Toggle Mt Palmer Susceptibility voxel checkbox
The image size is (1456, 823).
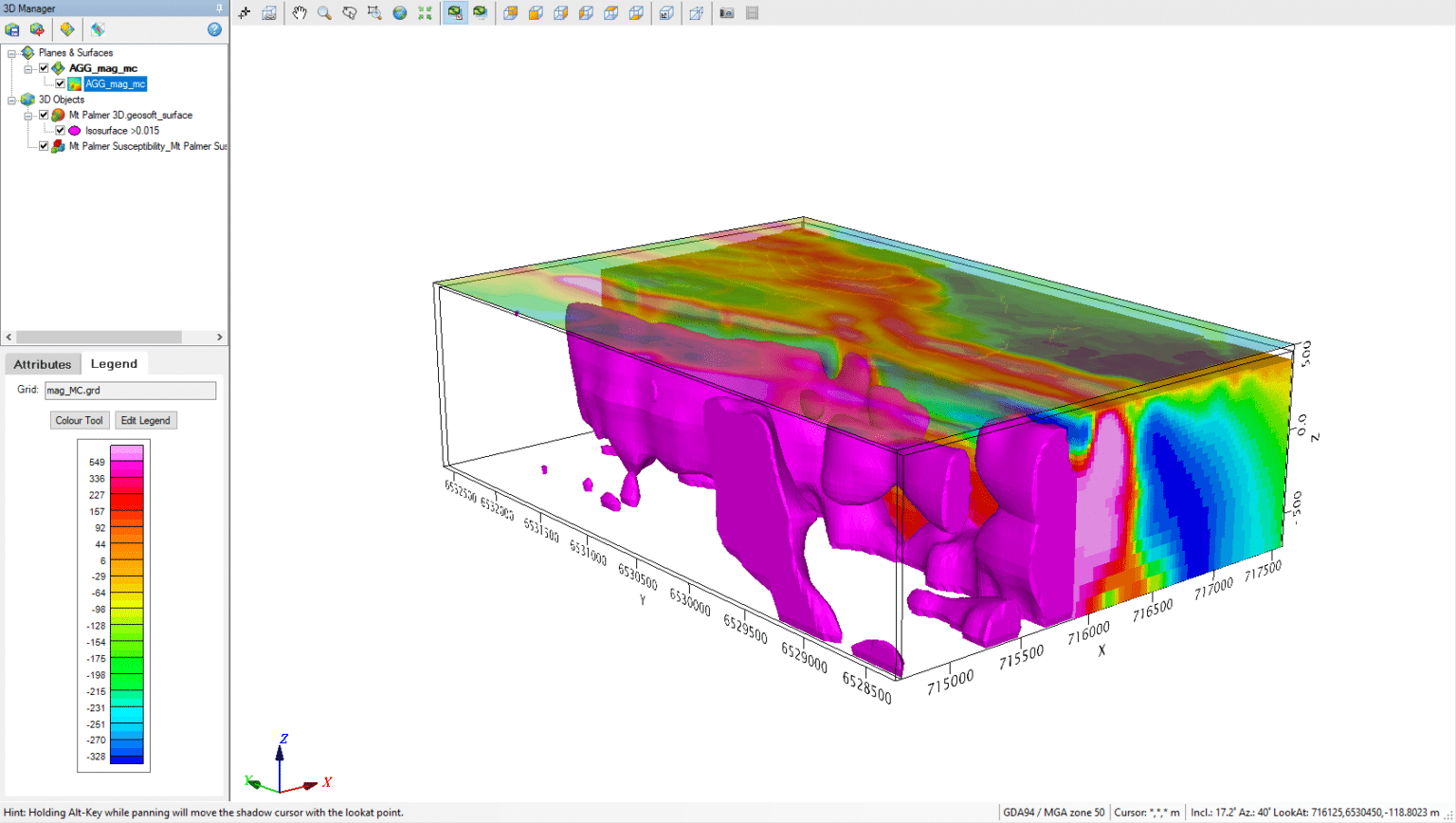pos(44,146)
